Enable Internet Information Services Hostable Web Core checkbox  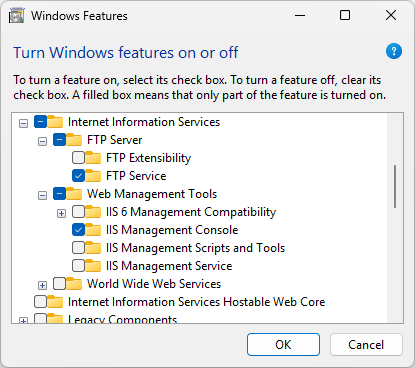(x=40, y=302)
